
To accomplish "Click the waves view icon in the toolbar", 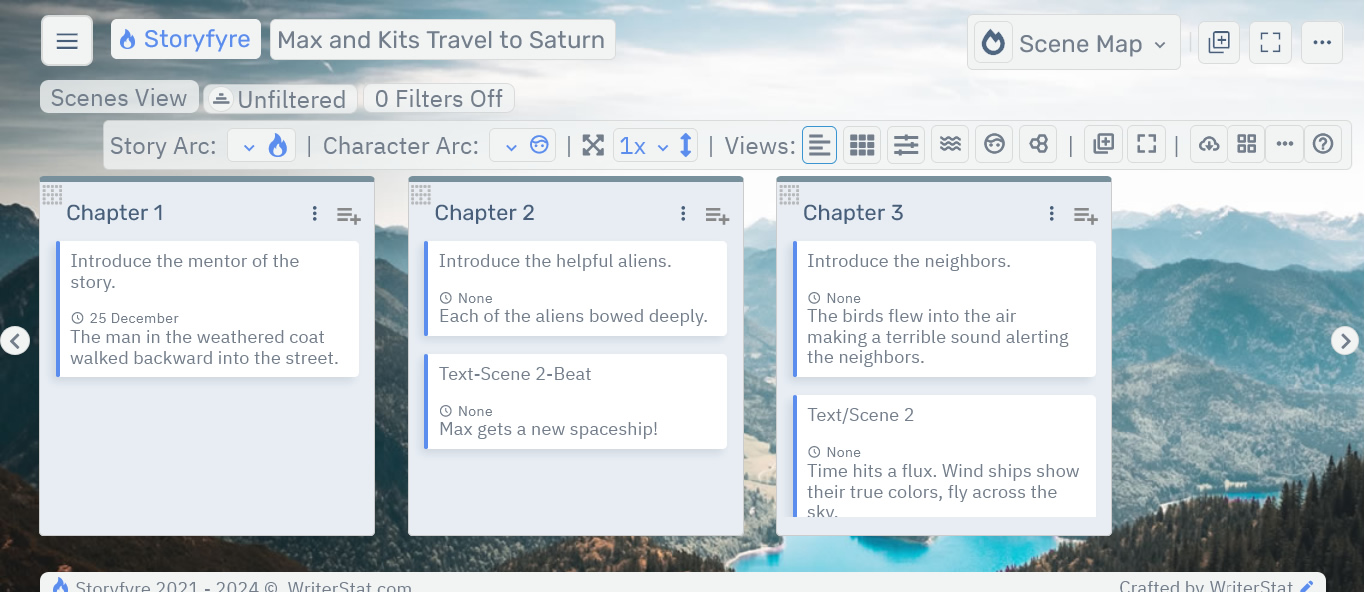I will 949,144.
